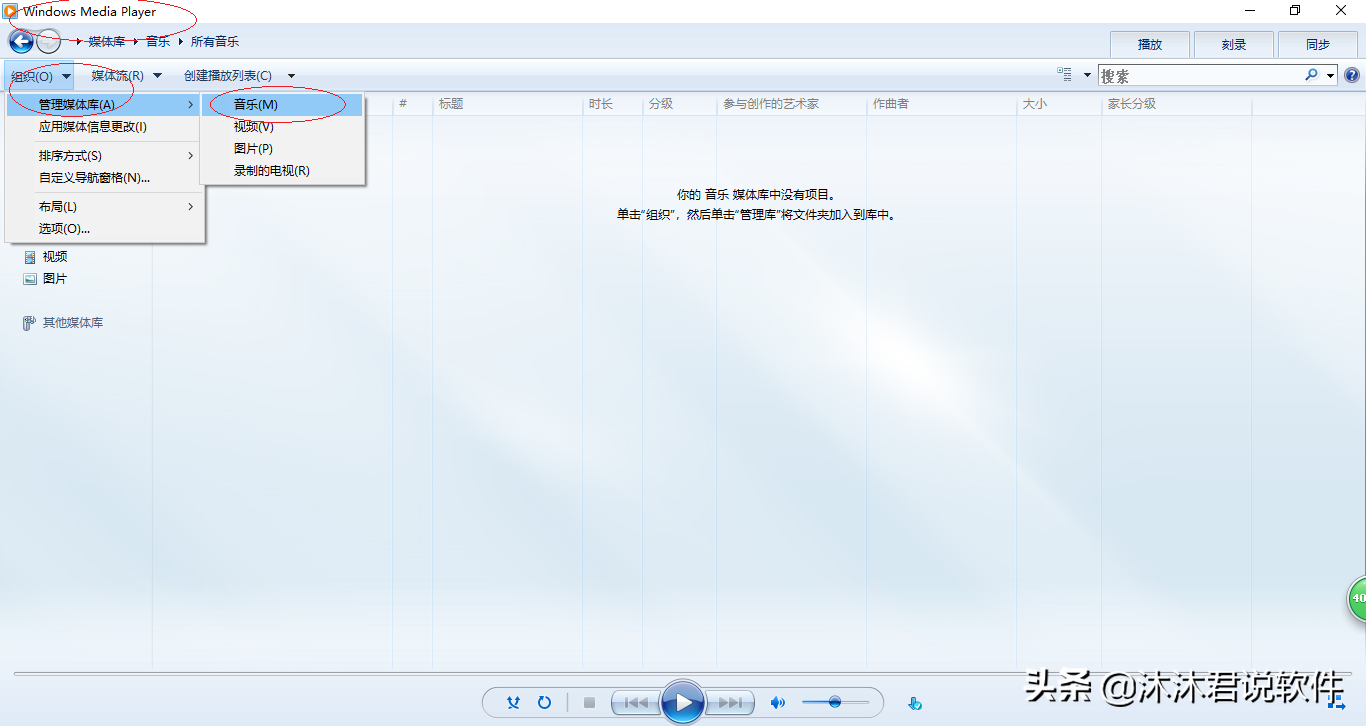Image resolution: width=1366 pixels, height=726 pixels.
Task: Click 媒体库 in the breadcrumb path
Action: 107,42
